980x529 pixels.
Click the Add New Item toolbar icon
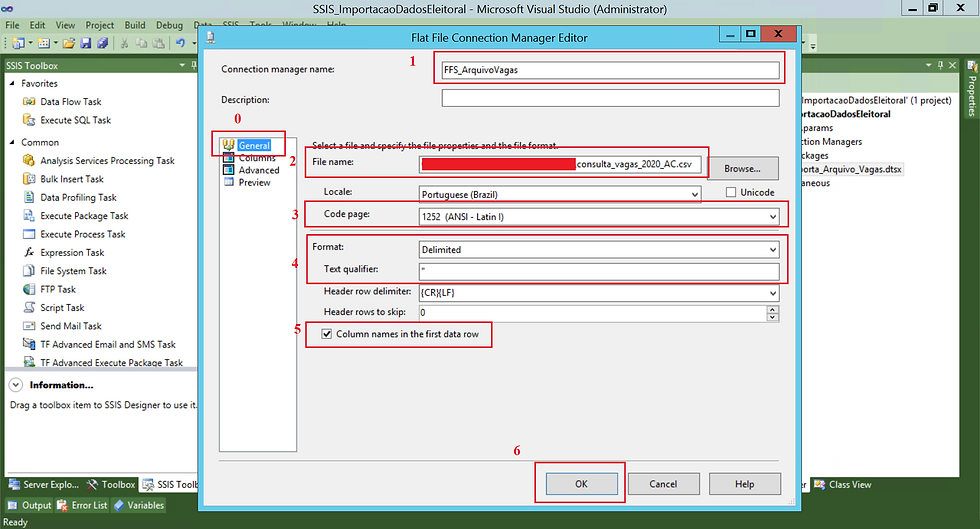pyautogui.click(x=43, y=43)
